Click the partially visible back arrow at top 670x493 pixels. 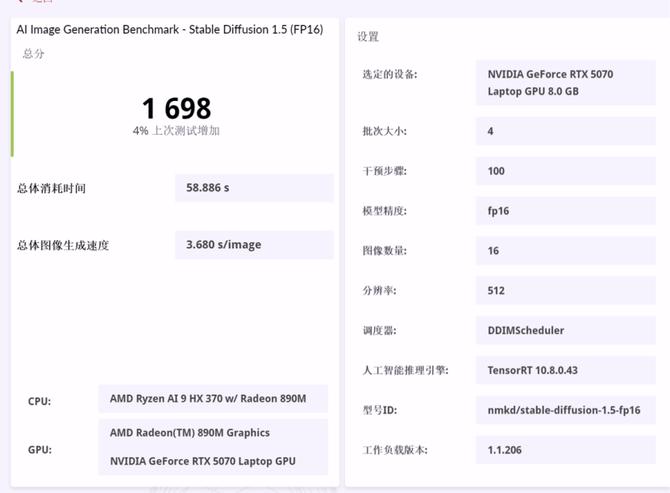click(x=20, y=2)
